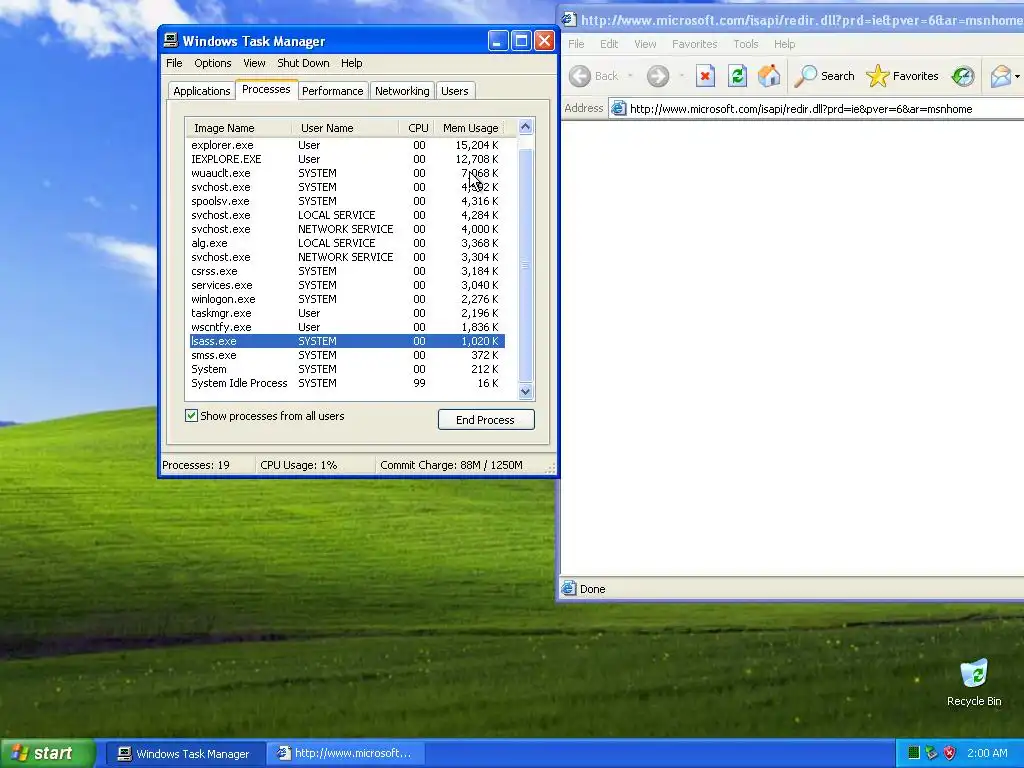This screenshot has height=768, width=1024.
Task: Open the Recycle Bin desktop icon
Action: (974, 682)
